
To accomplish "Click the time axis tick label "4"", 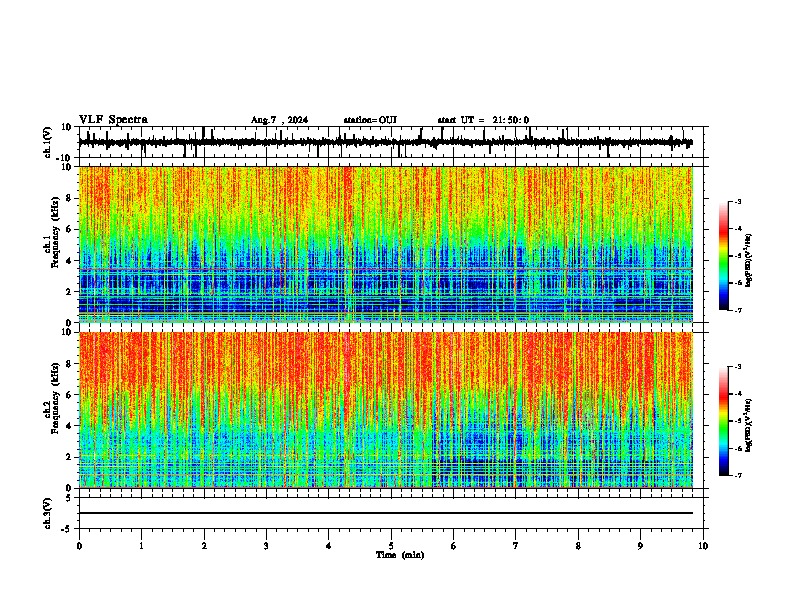I will (329, 546).
